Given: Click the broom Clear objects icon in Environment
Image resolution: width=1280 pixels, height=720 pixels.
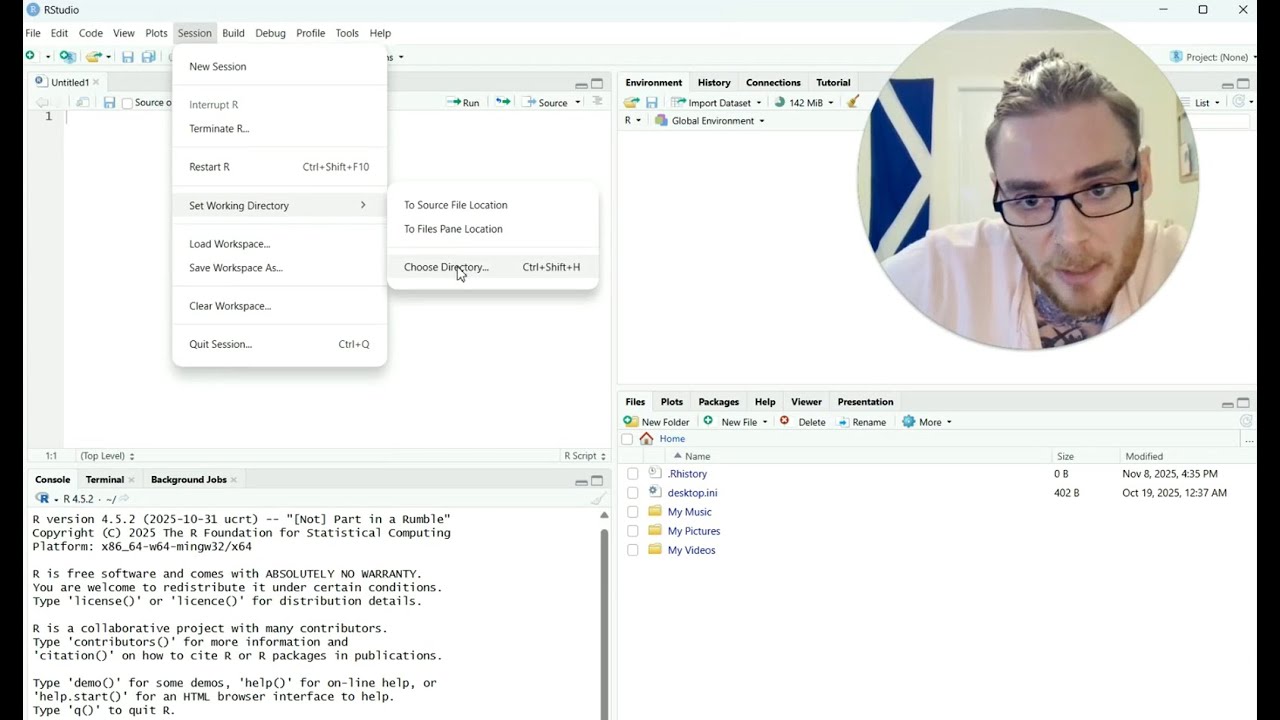Looking at the screenshot, I should pyautogui.click(x=853, y=102).
